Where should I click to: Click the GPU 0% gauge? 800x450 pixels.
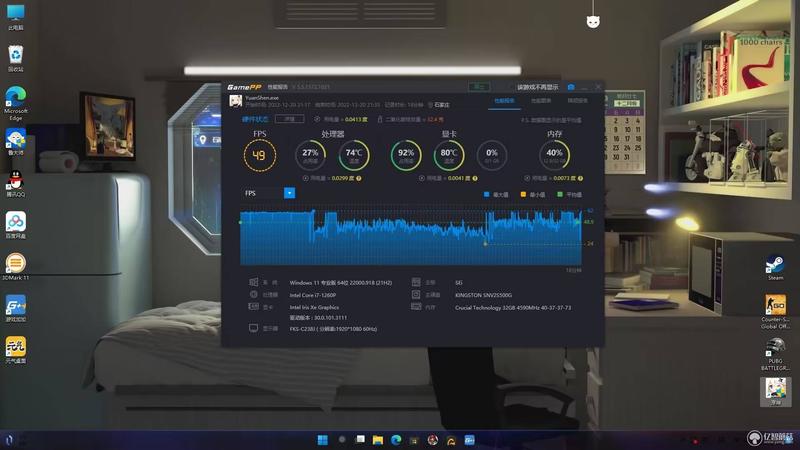tap(492, 155)
